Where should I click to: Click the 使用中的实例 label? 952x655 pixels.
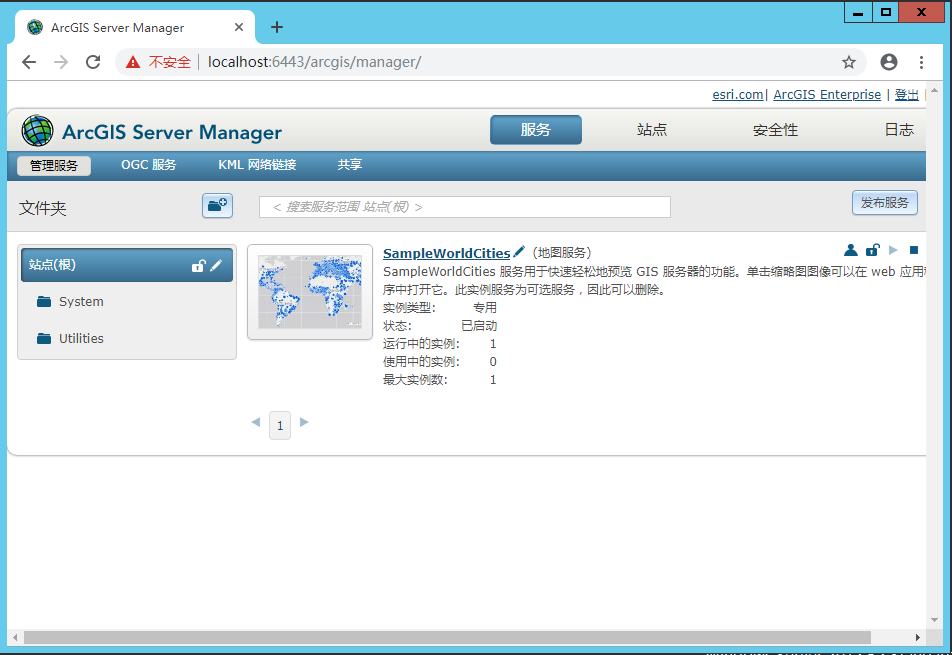pyautogui.click(x=421, y=362)
